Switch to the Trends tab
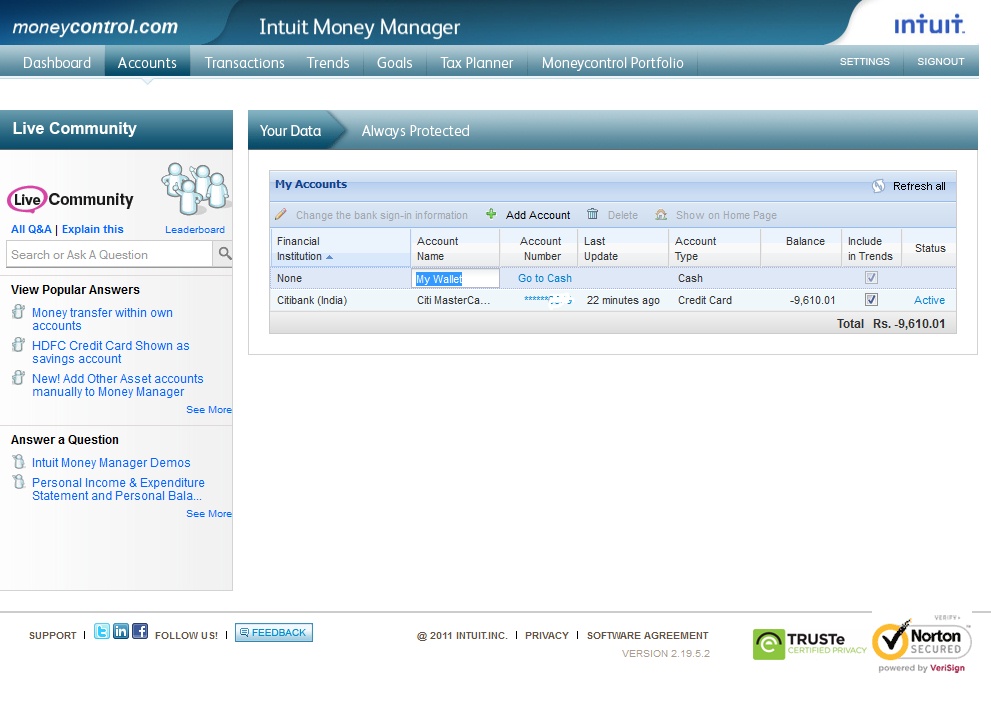The width and height of the screenshot is (991, 713). click(x=328, y=63)
